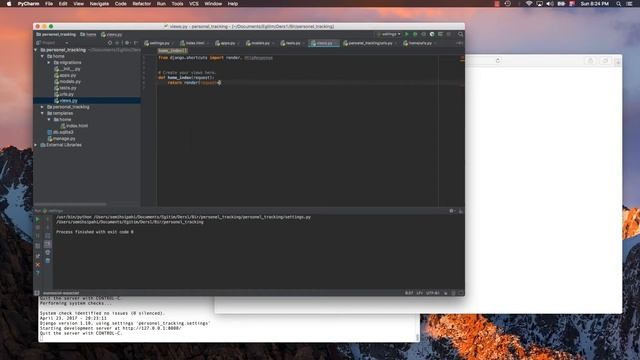Select apps.py in project tree

coord(67,75)
